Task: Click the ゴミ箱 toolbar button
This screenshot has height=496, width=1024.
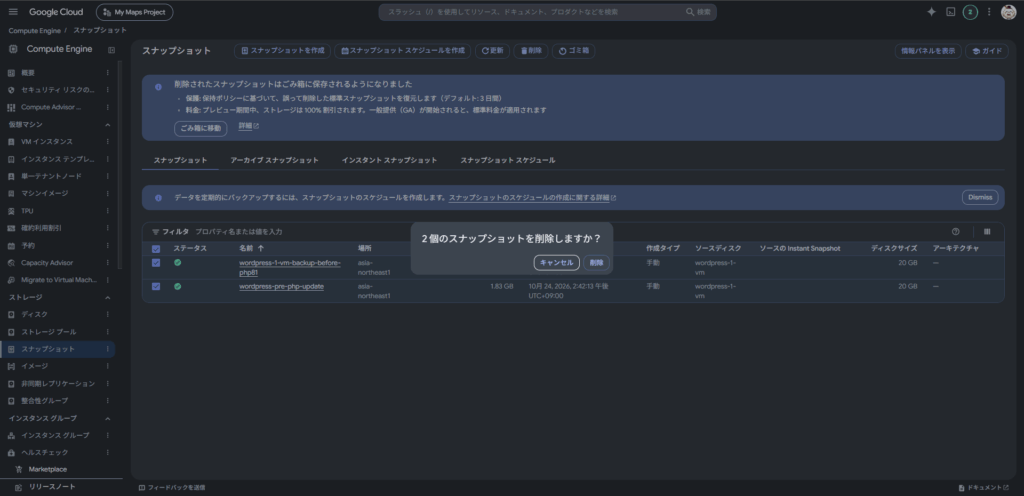Action: [x=573, y=51]
